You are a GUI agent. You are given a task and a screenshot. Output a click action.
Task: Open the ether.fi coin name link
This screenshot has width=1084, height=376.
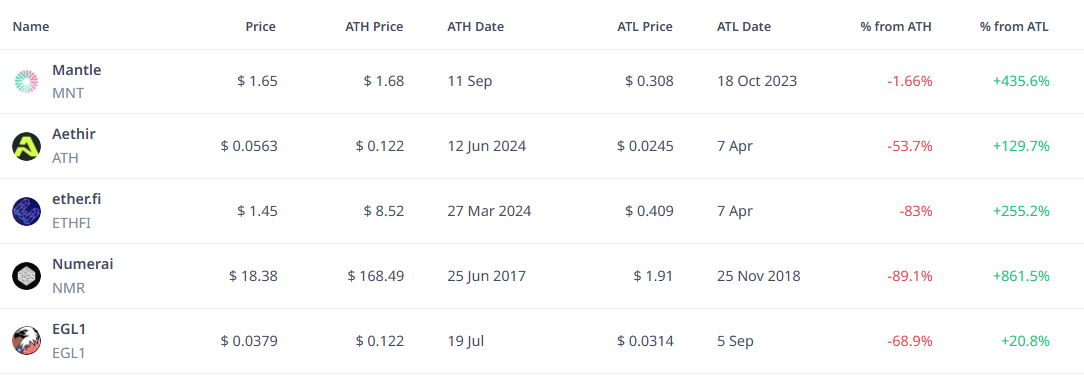[x=77, y=199]
